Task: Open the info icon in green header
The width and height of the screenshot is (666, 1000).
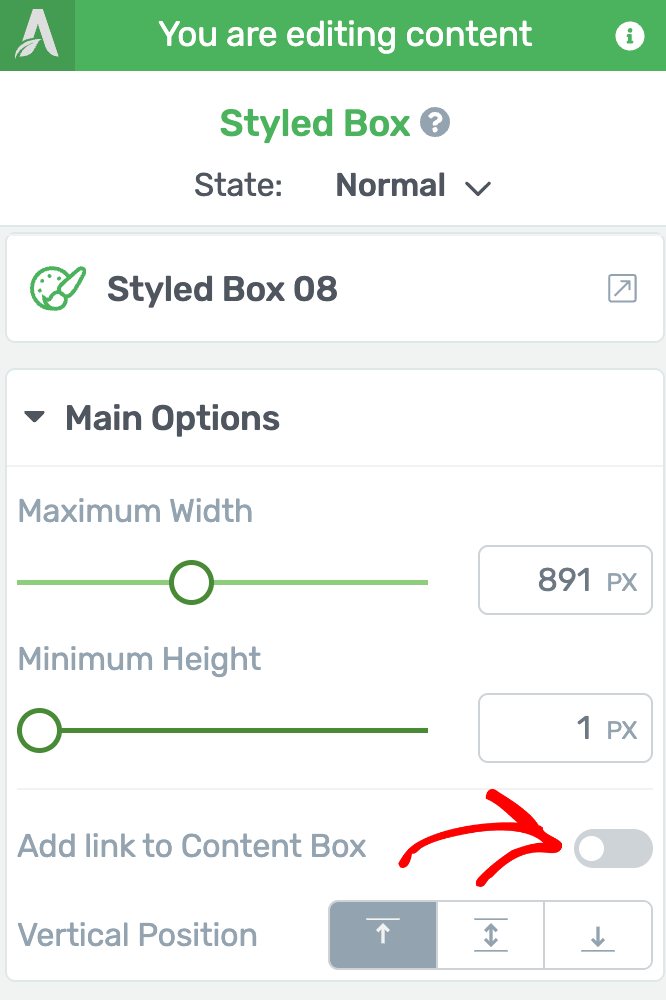Action: point(629,36)
